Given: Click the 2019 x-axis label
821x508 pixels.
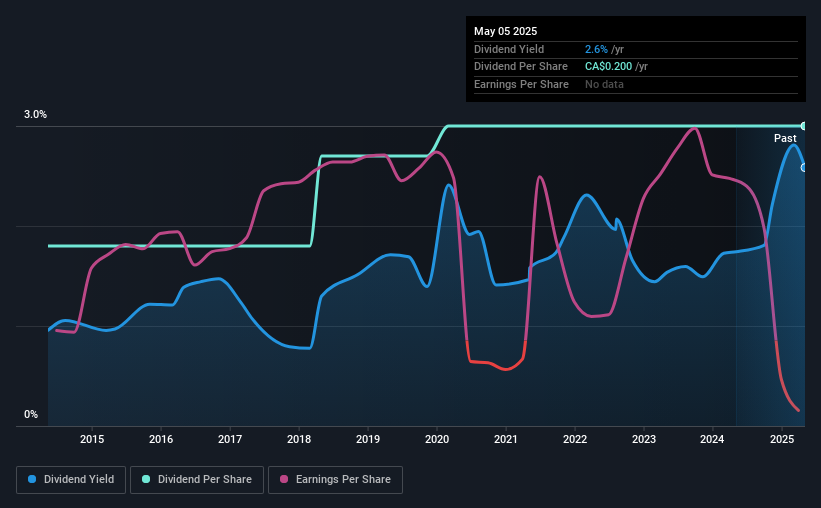Looking at the screenshot, I should tap(368, 439).
